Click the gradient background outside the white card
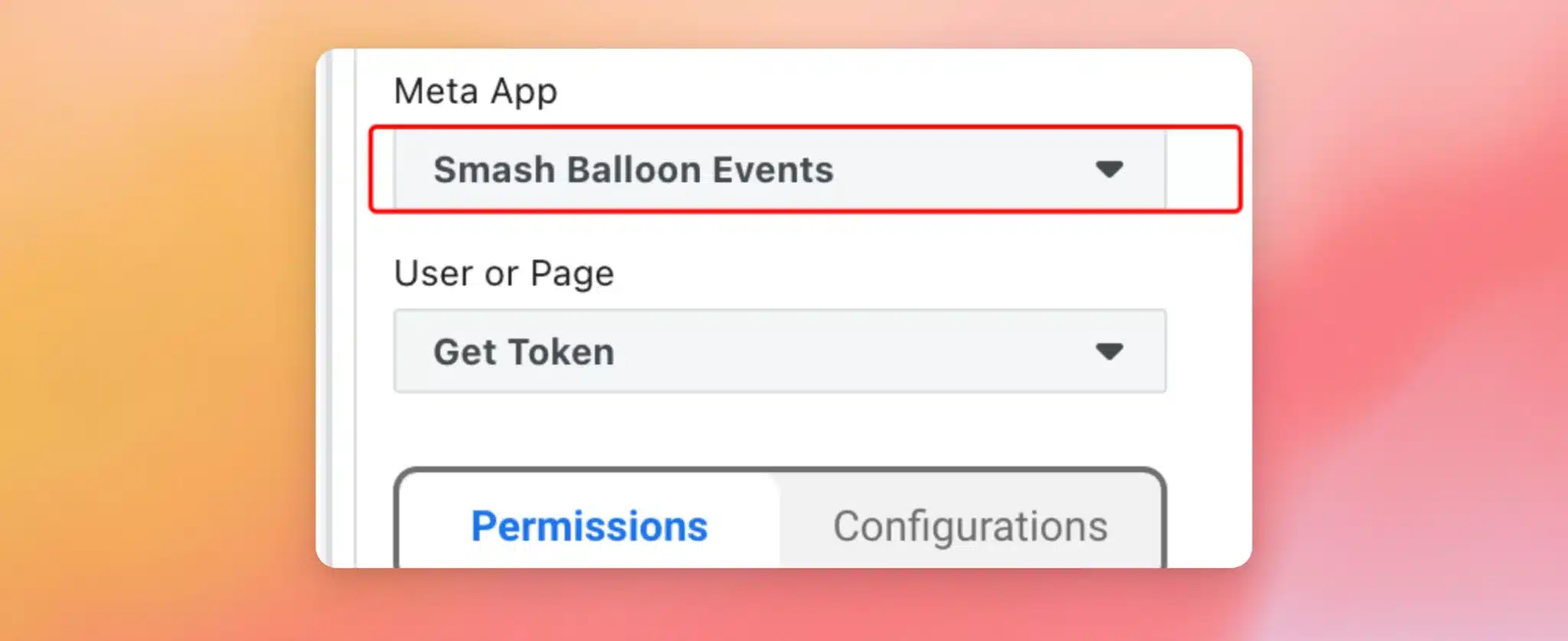Screen dimensions: 1568x641 tap(153, 306)
